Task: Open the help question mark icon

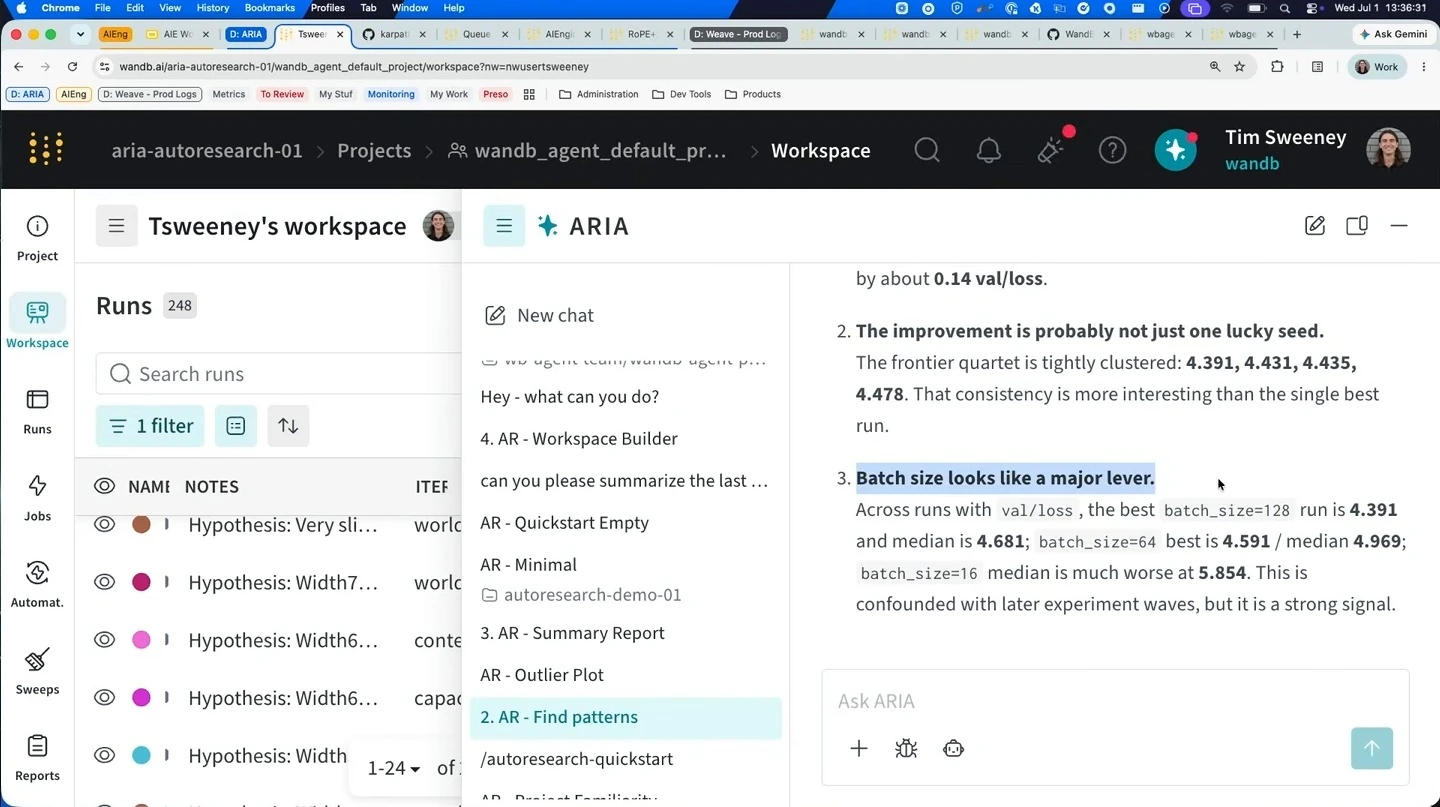Action: [1112, 150]
